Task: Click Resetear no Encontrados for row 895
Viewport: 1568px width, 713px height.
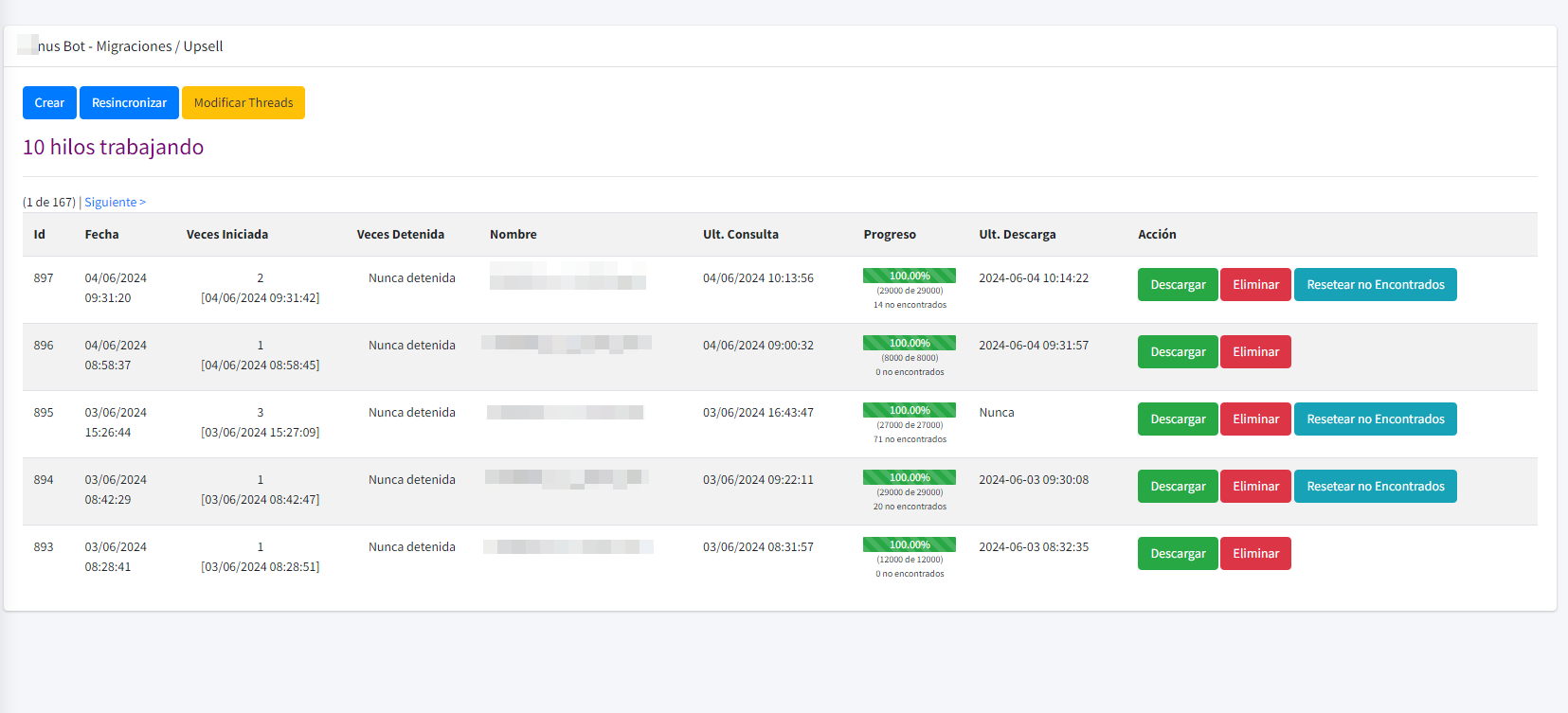Action: click(x=1375, y=419)
